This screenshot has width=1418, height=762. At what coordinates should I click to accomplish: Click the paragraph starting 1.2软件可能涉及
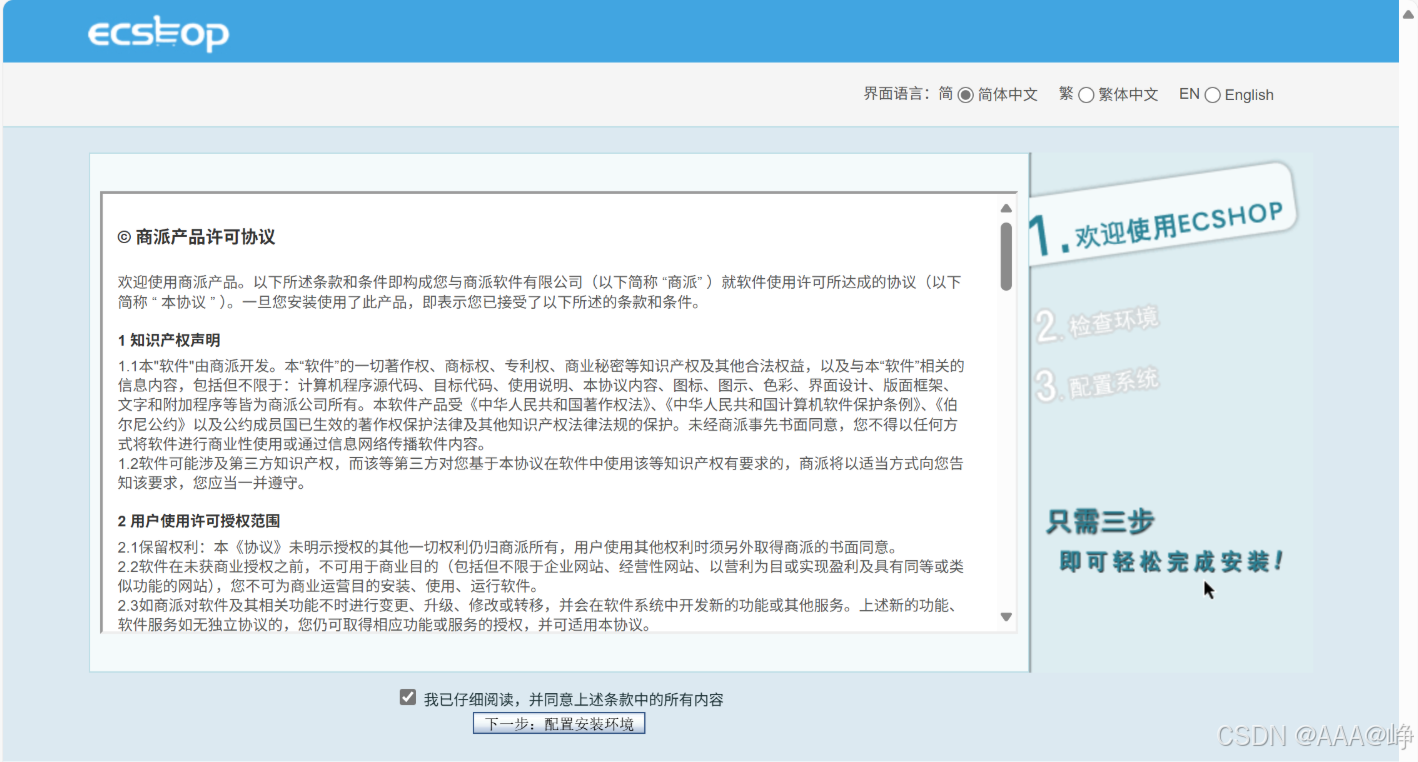pos(541,474)
